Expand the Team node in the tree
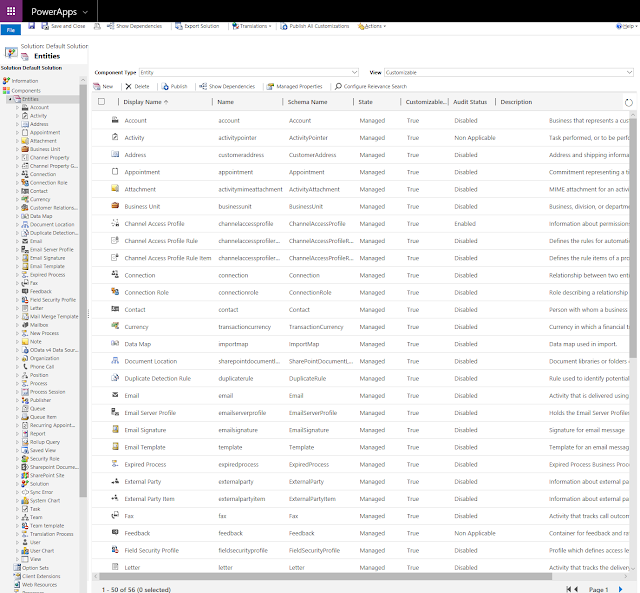This screenshot has height=593, width=640. point(18,517)
